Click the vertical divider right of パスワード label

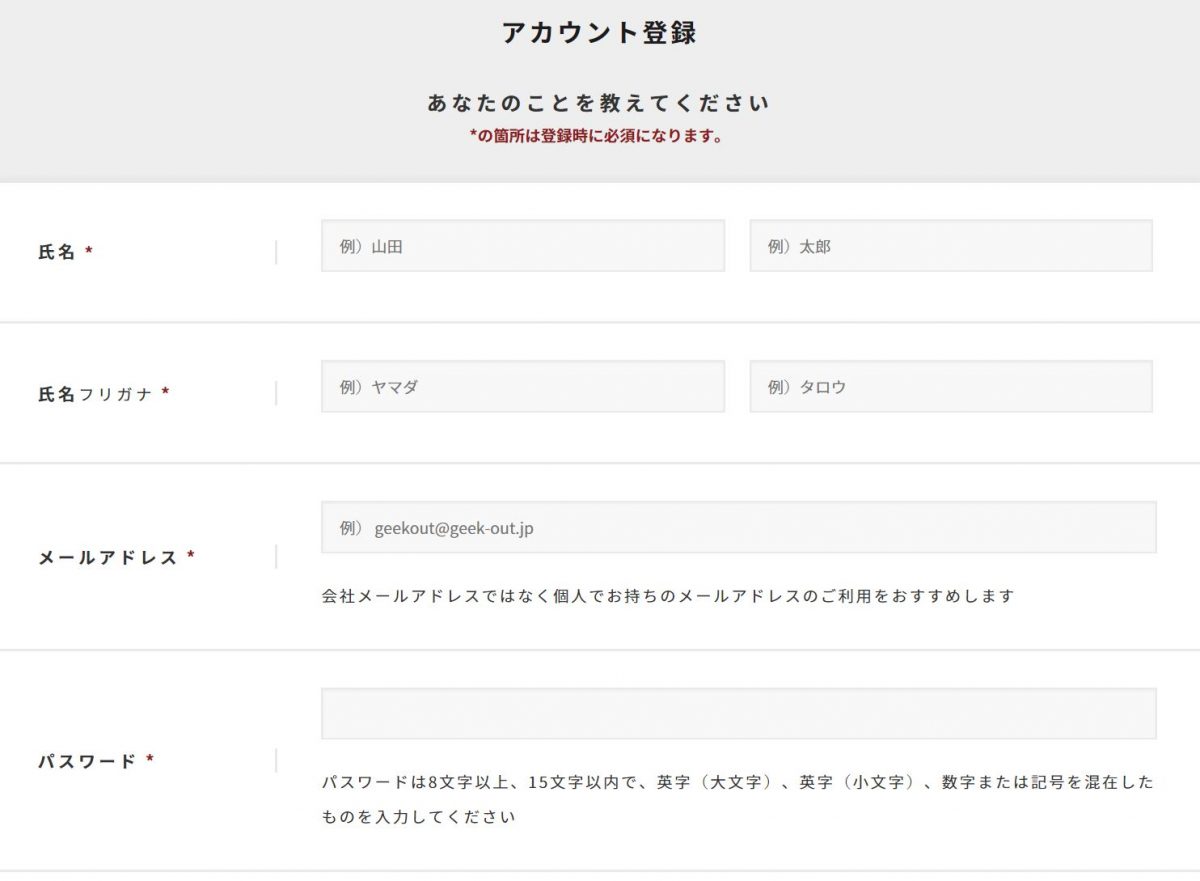point(275,761)
